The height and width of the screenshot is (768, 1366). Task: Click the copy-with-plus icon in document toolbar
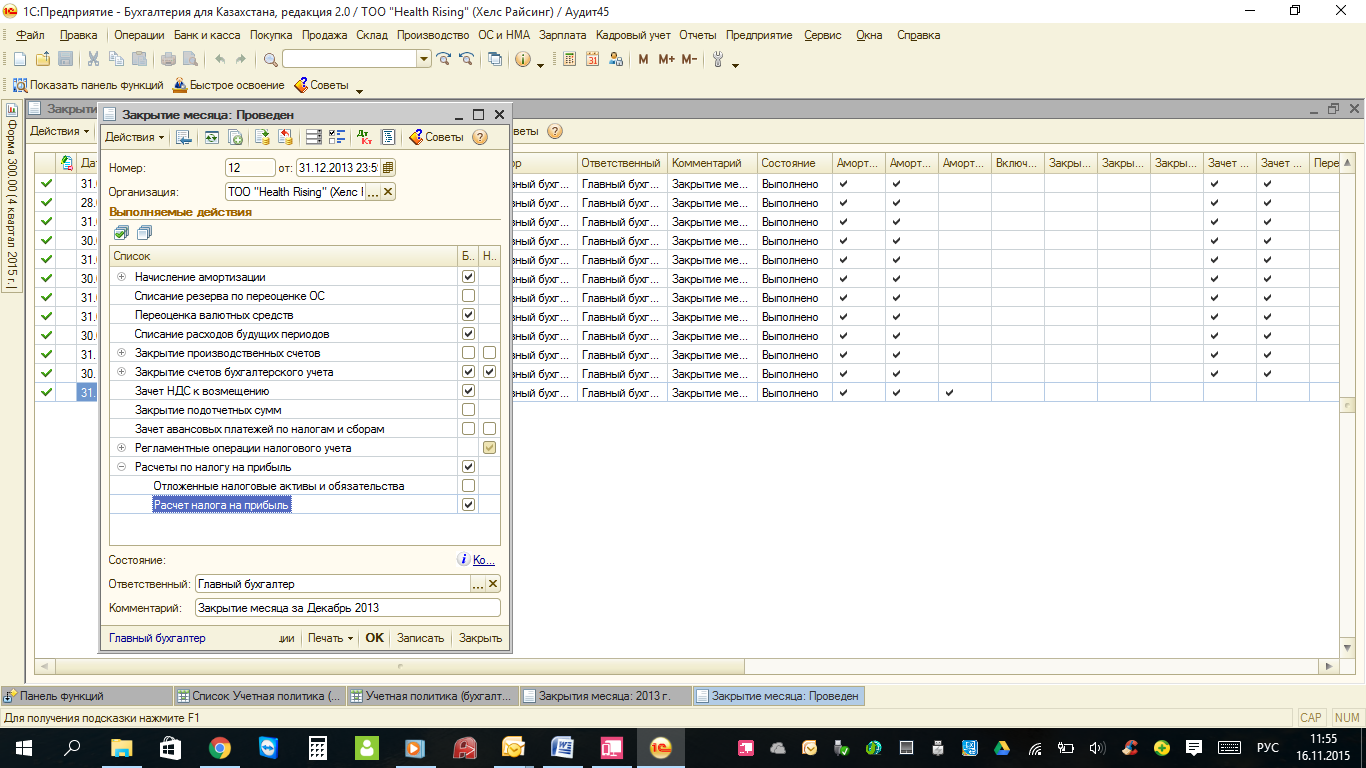pos(236,137)
